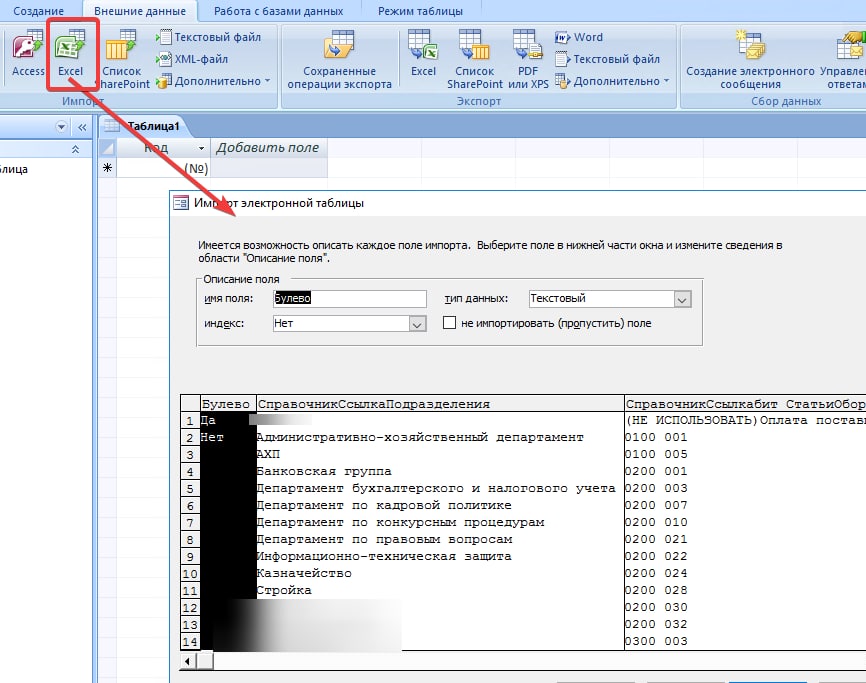Click the preview's left scroll arrow
The image size is (866, 683).
point(188,661)
